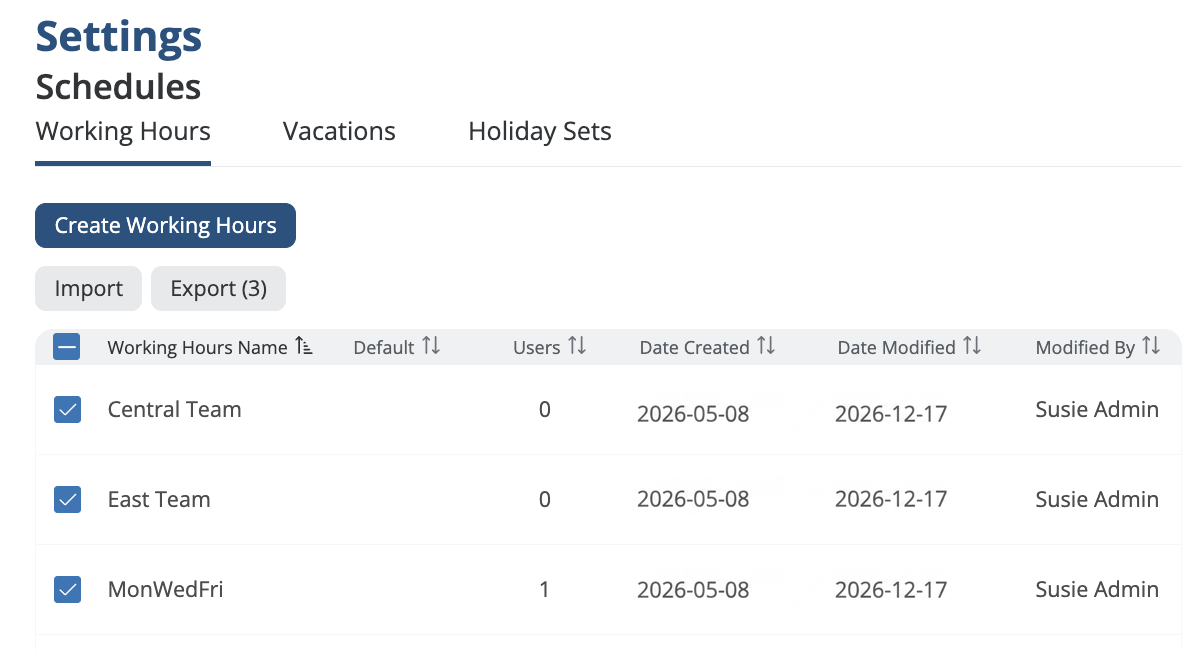Uncheck the MonWedFri row checkbox

pyautogui.click(x=67, y=589)
